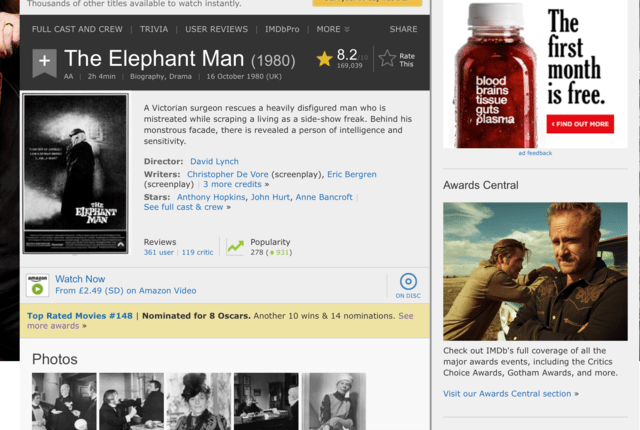Open fifth photo of nurse portrait
Image resolution: width=640 pixels, height=430 pixels.
333,401
